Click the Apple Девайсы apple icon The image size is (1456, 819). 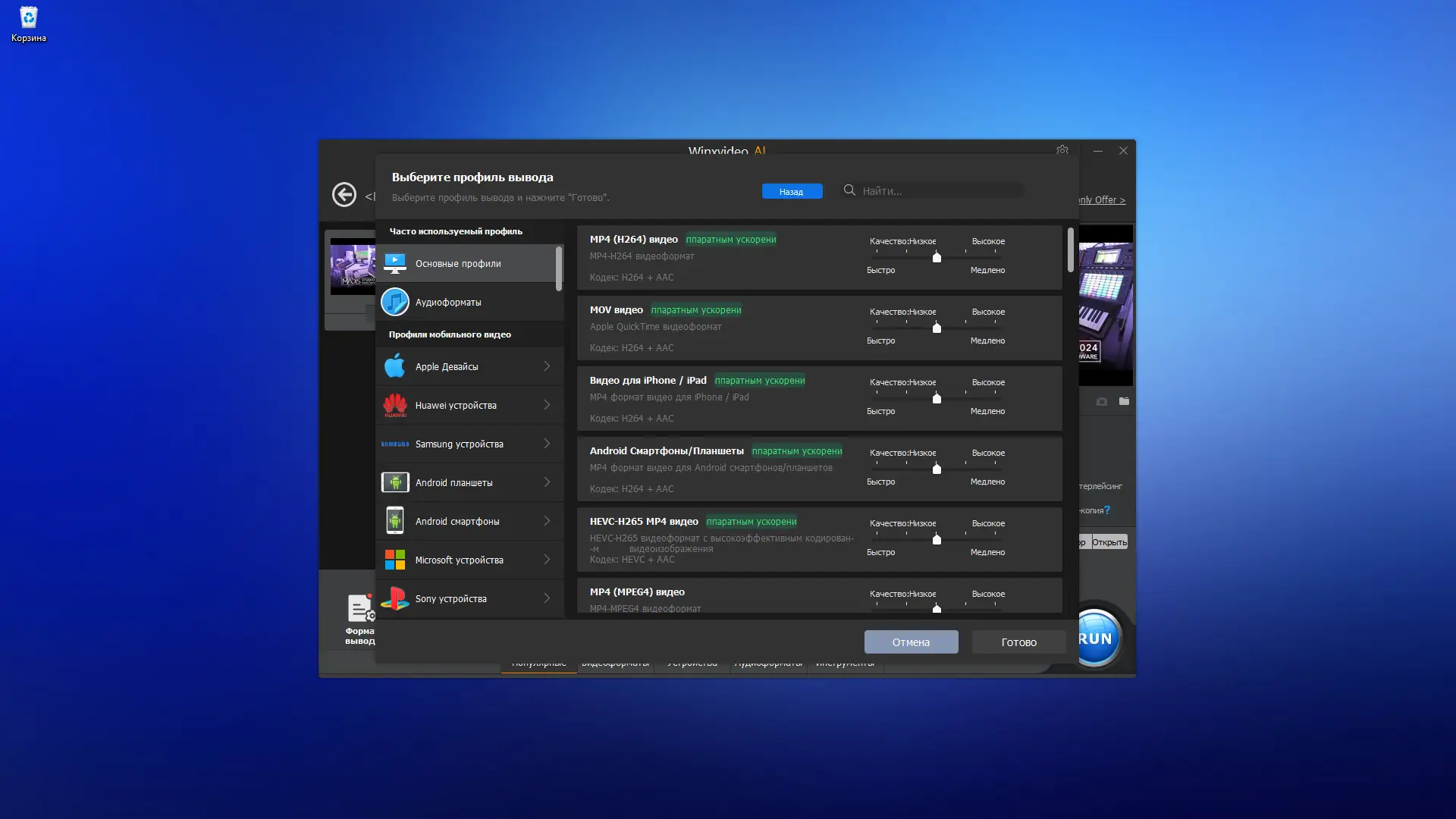click(394, 366)
